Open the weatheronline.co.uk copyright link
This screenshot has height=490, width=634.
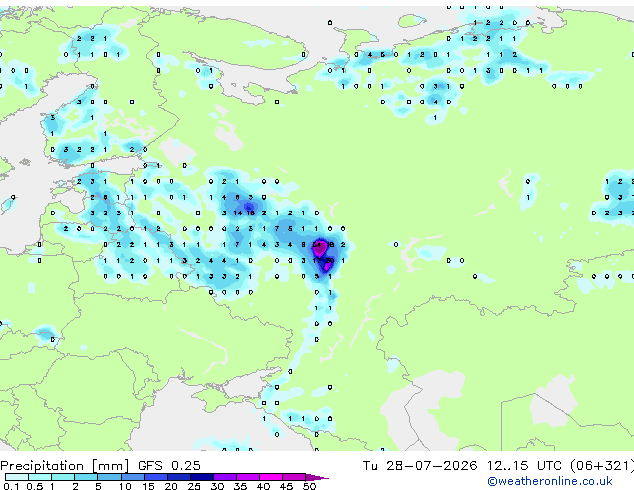tap(549, 481)
